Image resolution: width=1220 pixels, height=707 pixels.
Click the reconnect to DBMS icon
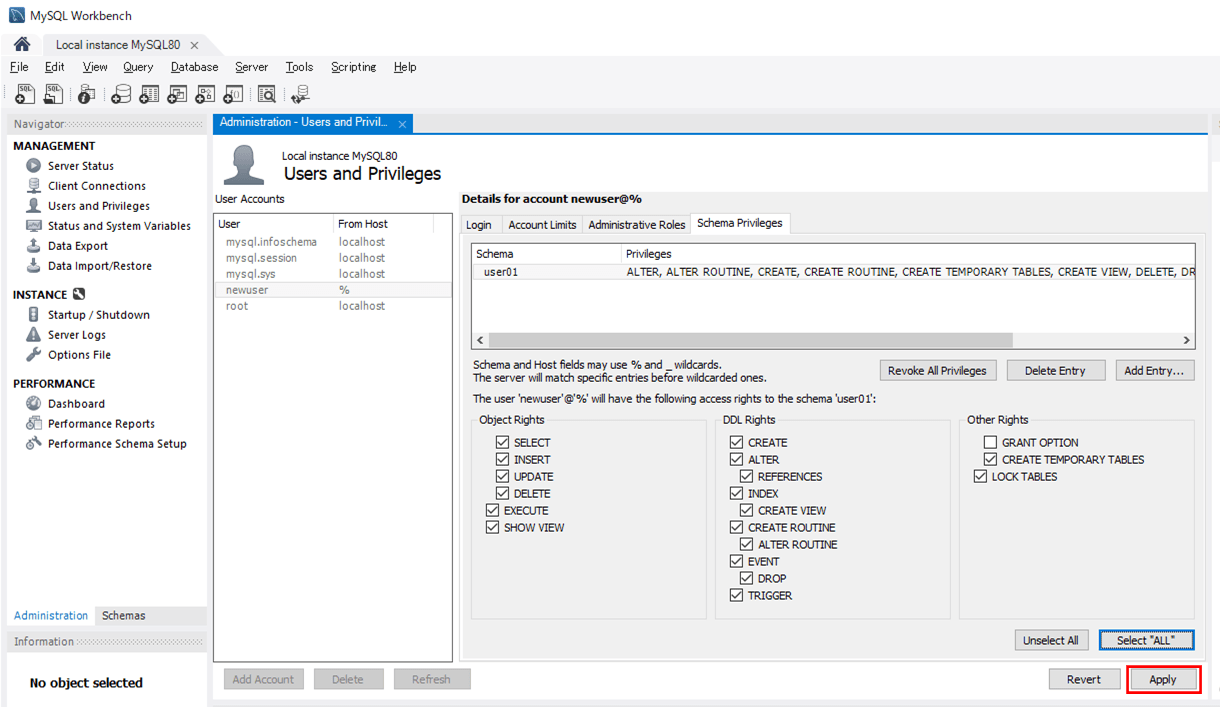(x=300, y=94)
